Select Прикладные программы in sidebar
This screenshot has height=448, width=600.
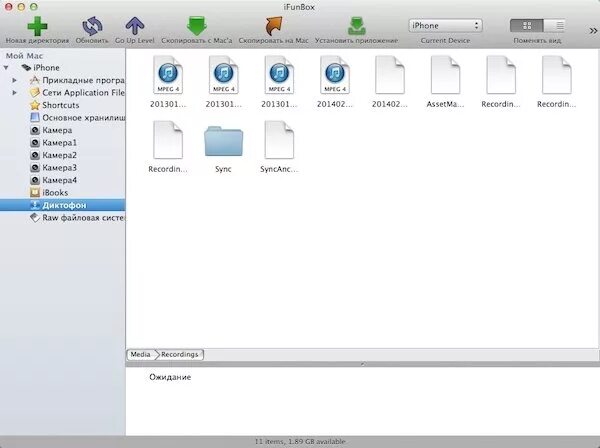77,80
